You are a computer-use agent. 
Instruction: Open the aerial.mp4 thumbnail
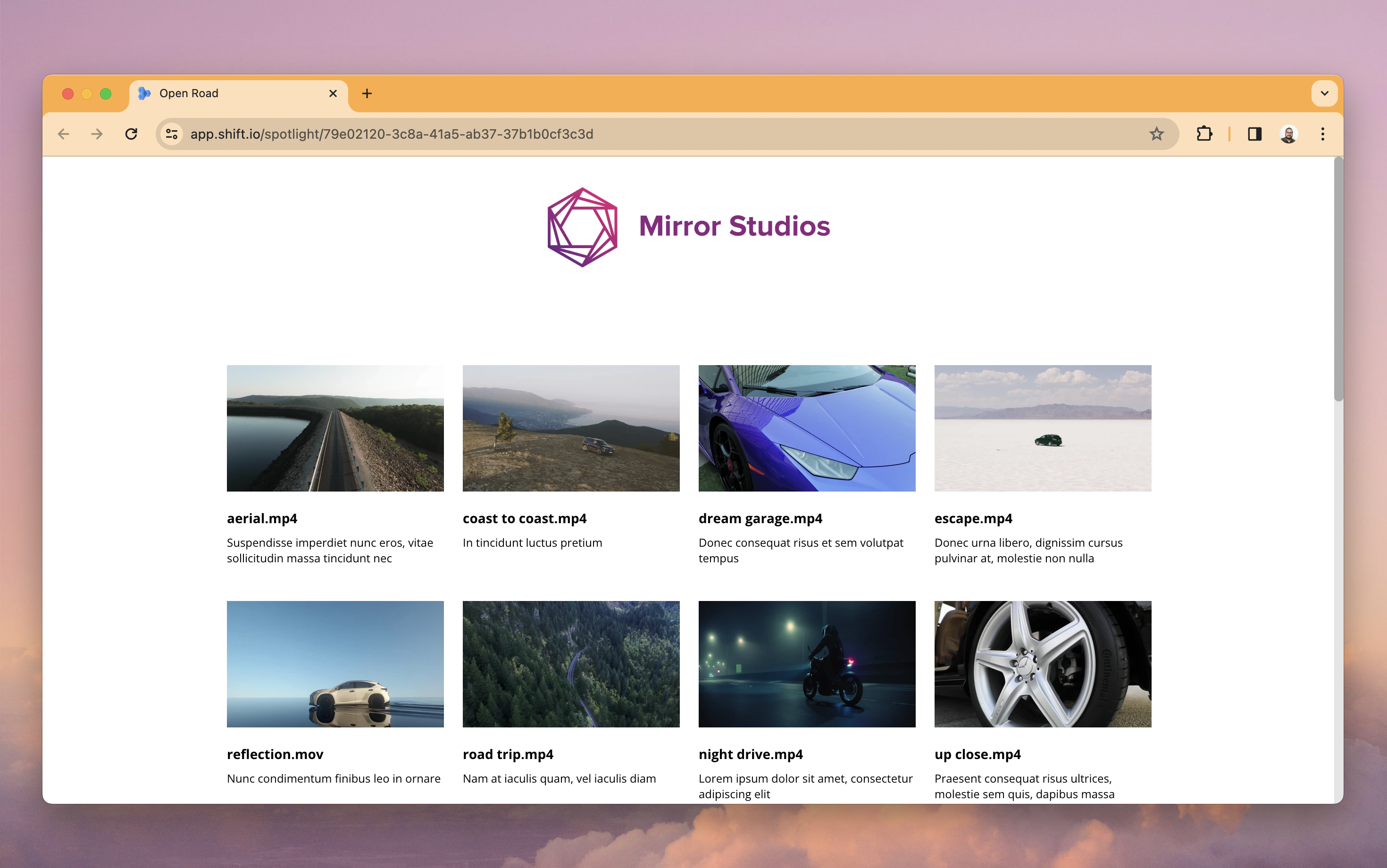[x=335, y=428]
